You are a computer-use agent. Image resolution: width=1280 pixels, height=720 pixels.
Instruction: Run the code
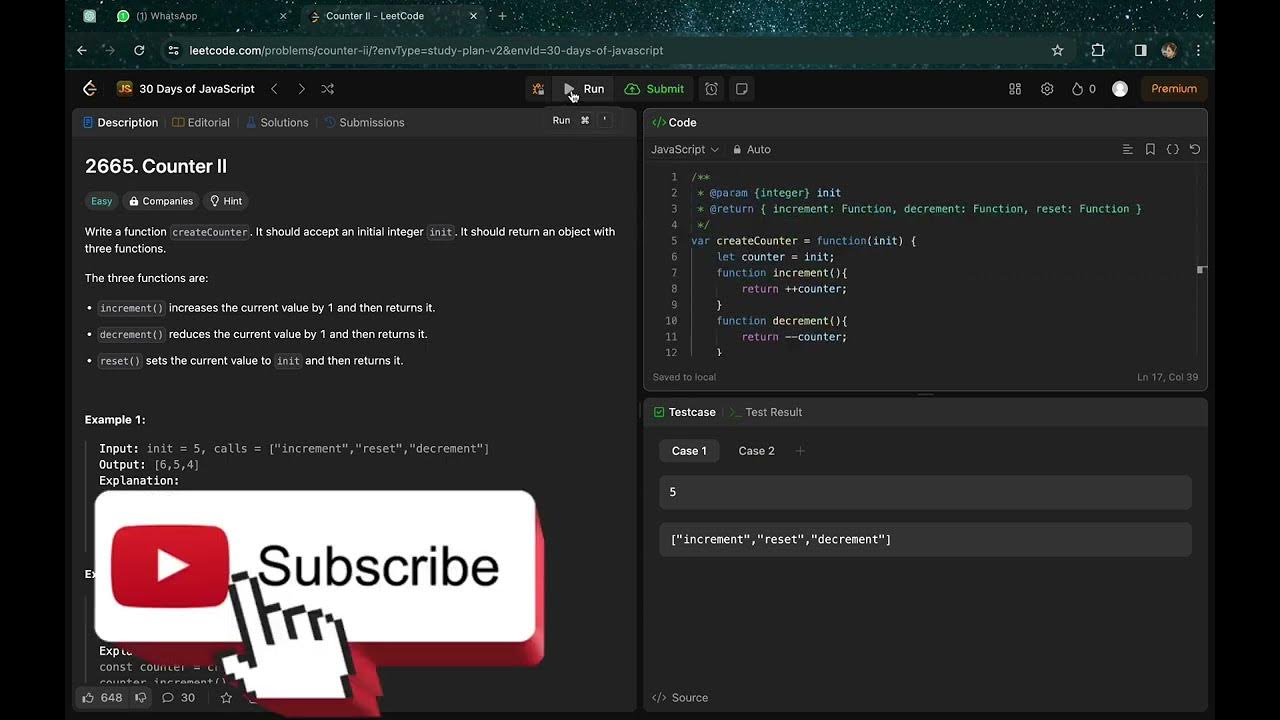(583, 89)
